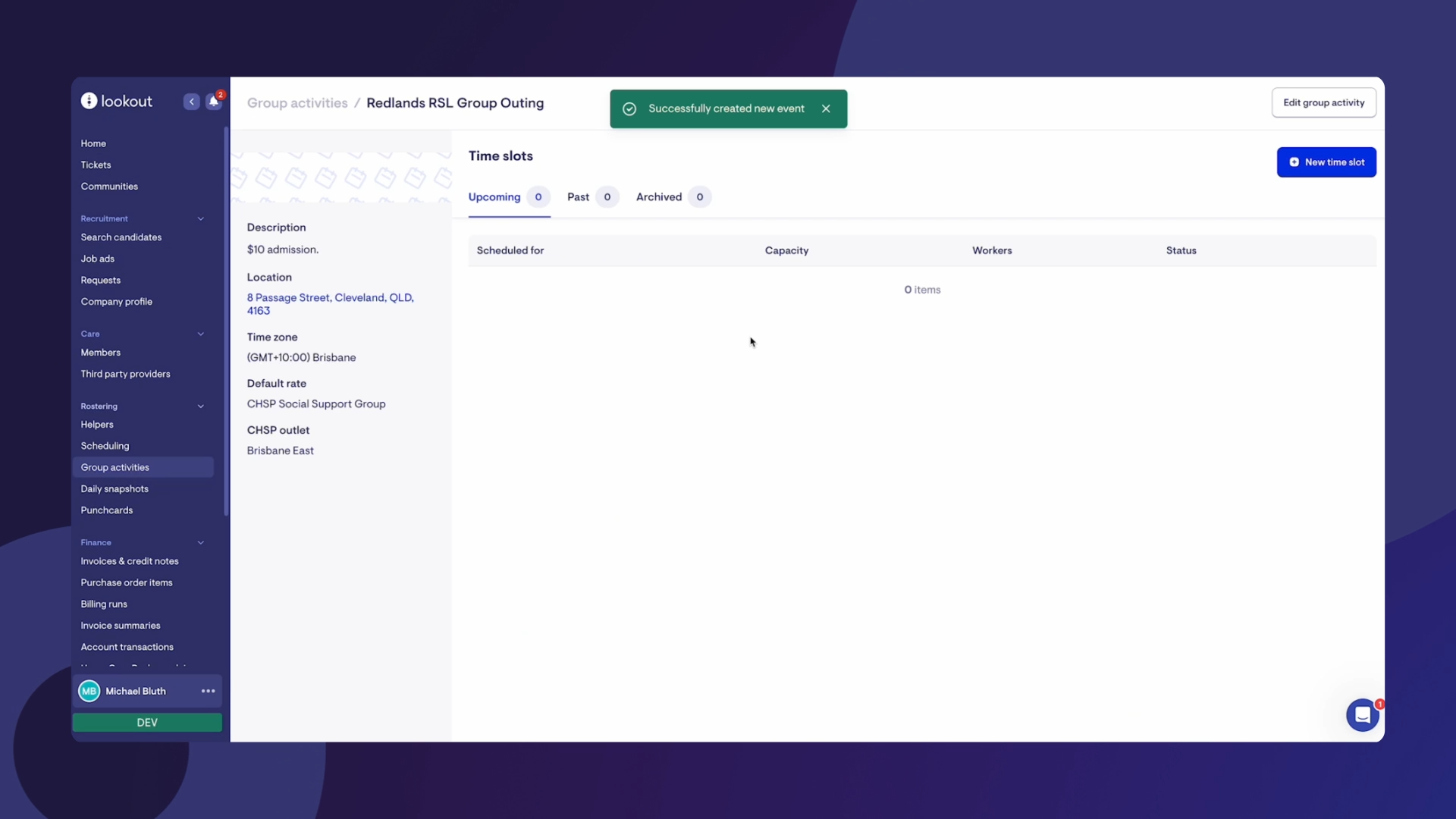
Task: Open the notifications bell icon
Action: point(214,102)
